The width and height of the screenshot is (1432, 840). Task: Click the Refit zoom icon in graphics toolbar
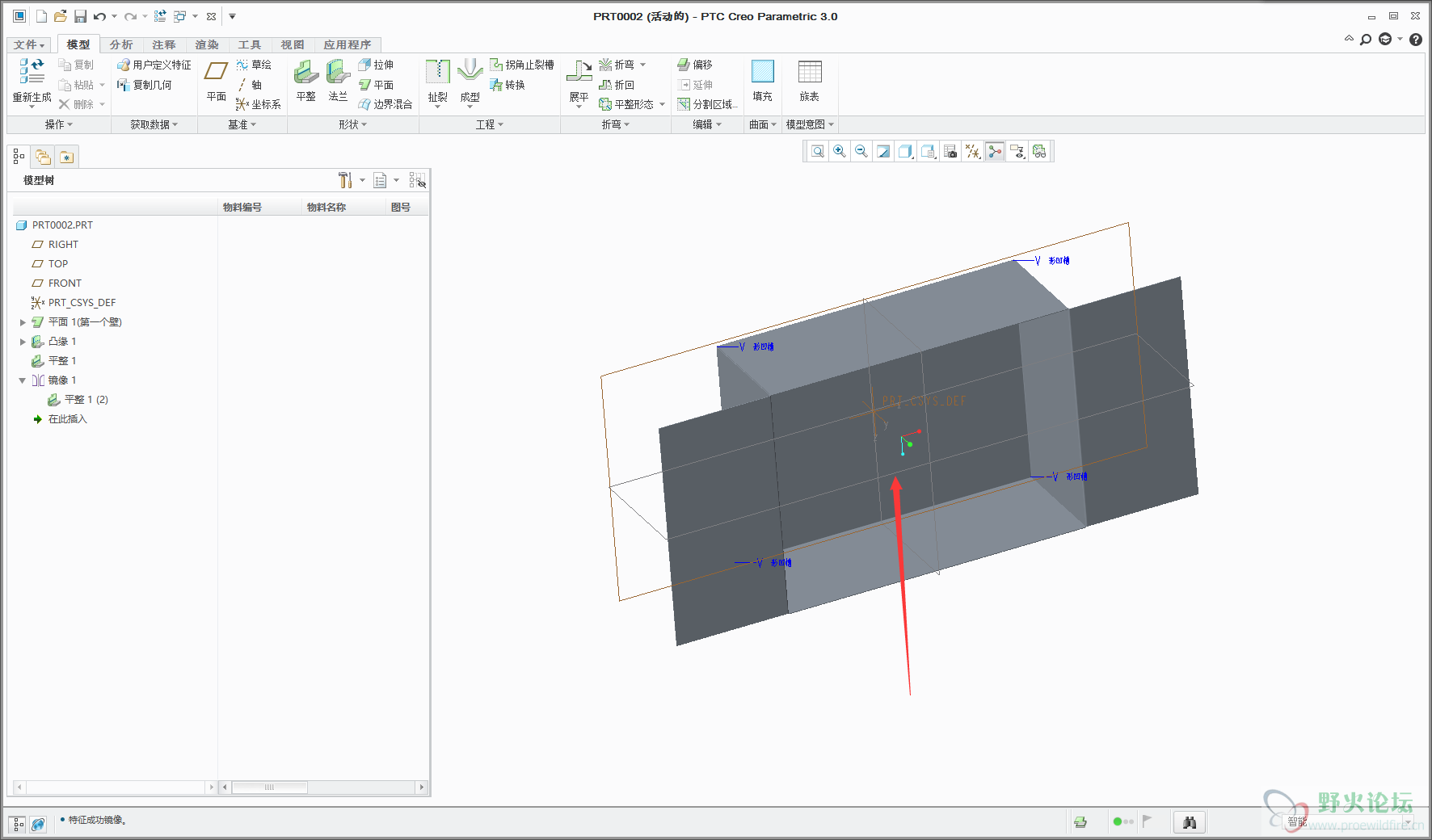click(818, 151)
